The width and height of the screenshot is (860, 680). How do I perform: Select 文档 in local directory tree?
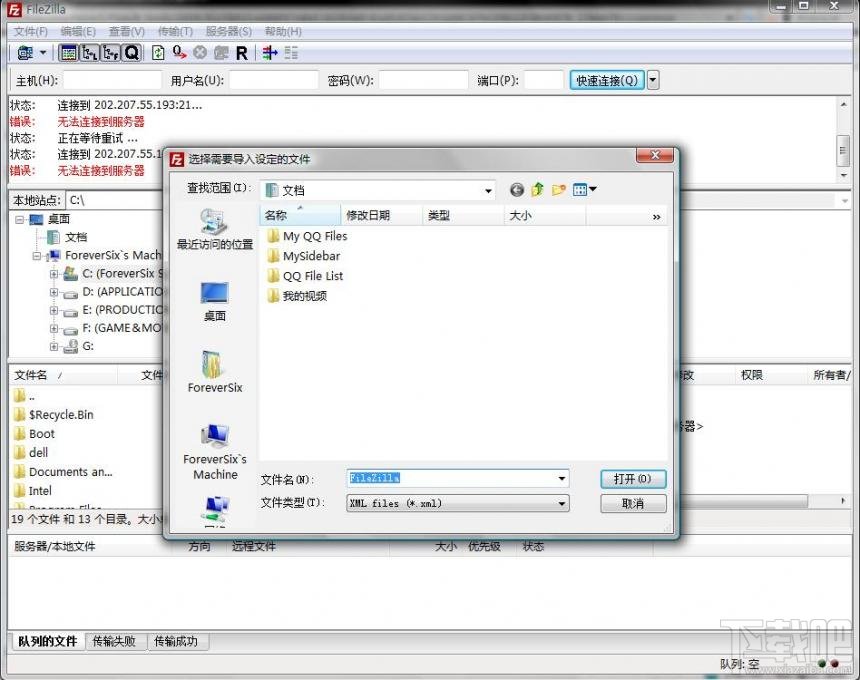point(67,237)
